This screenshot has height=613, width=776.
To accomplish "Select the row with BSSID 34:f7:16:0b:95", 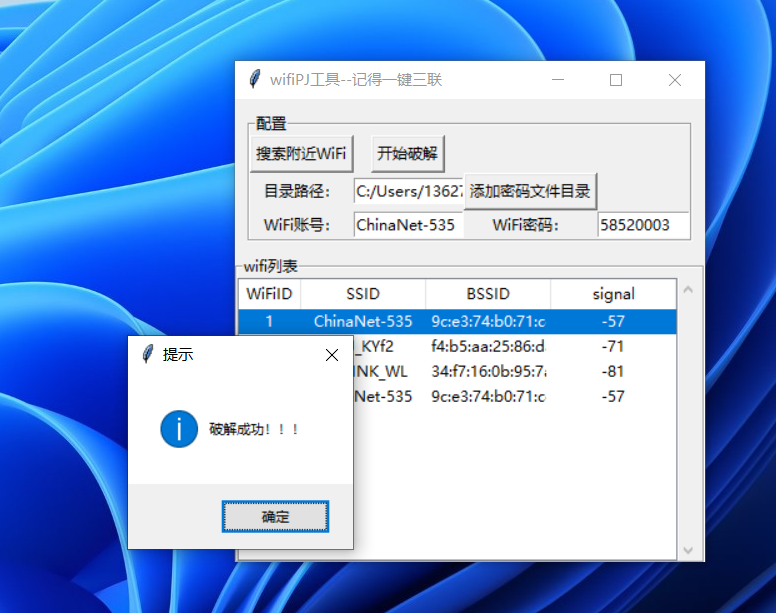I will (x=515, y=372).
